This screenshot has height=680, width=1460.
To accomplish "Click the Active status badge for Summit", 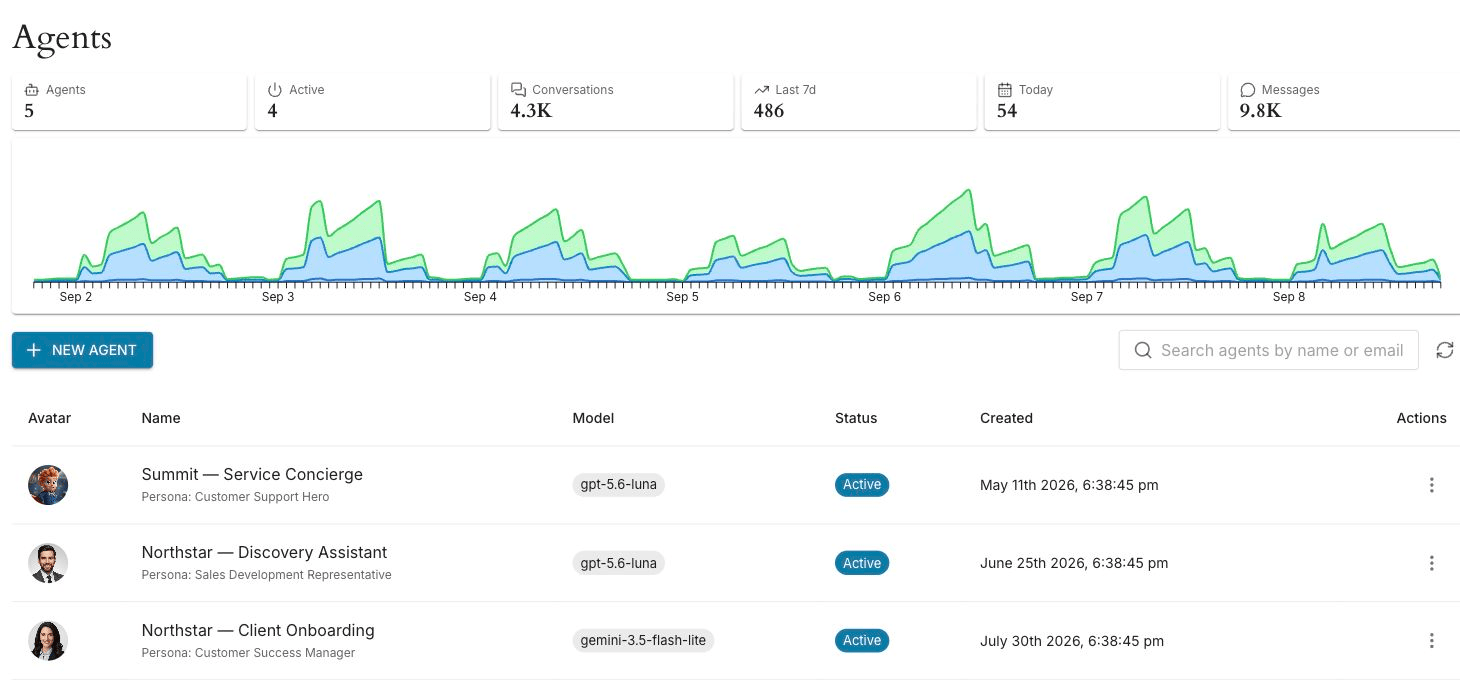I will pyautogui.click(x=861, y=485).
